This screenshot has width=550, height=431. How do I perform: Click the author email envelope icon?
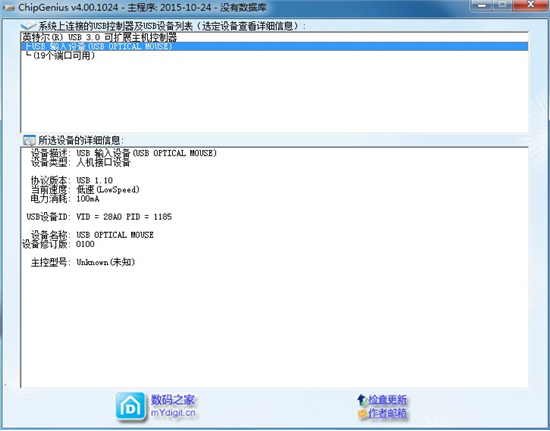[362, 413]
